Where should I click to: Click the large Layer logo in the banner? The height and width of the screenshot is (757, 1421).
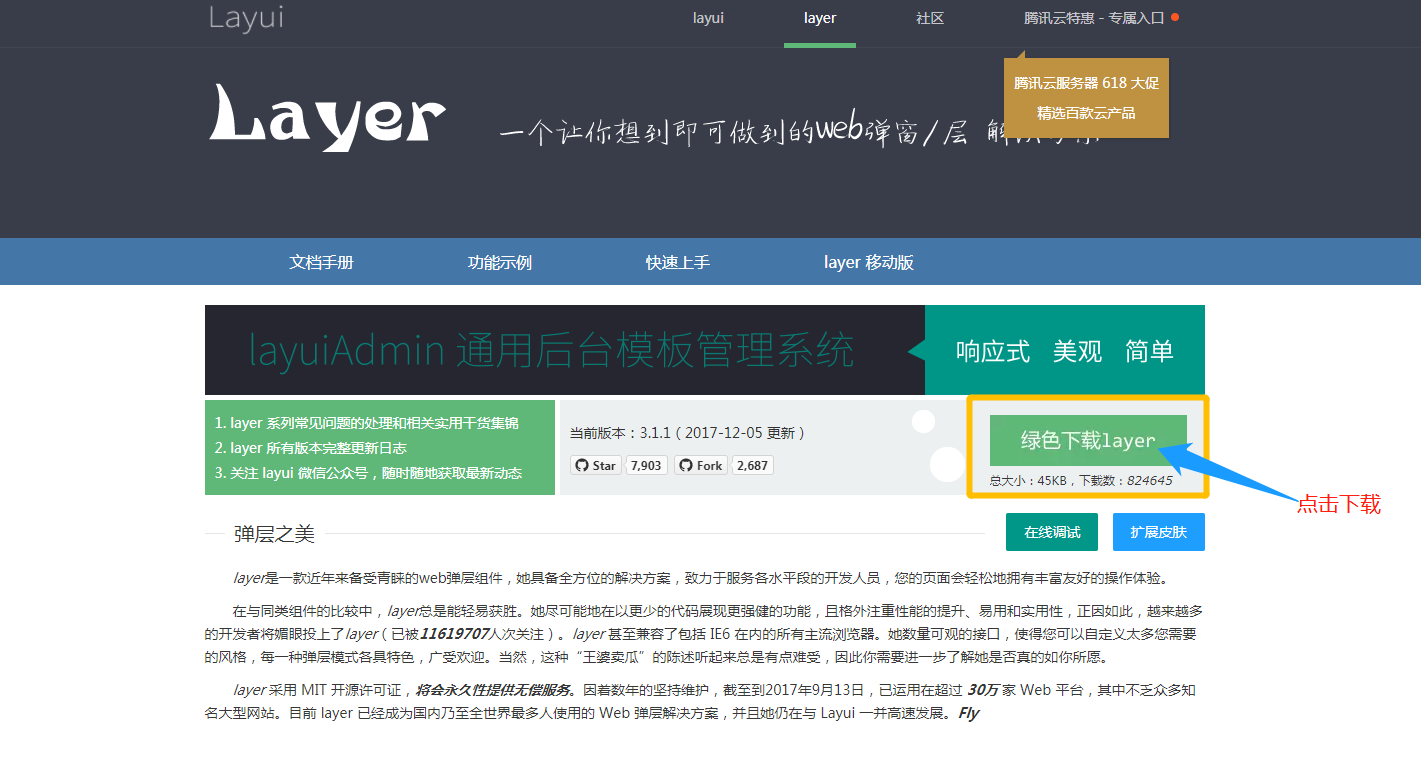tap(327, 117)
